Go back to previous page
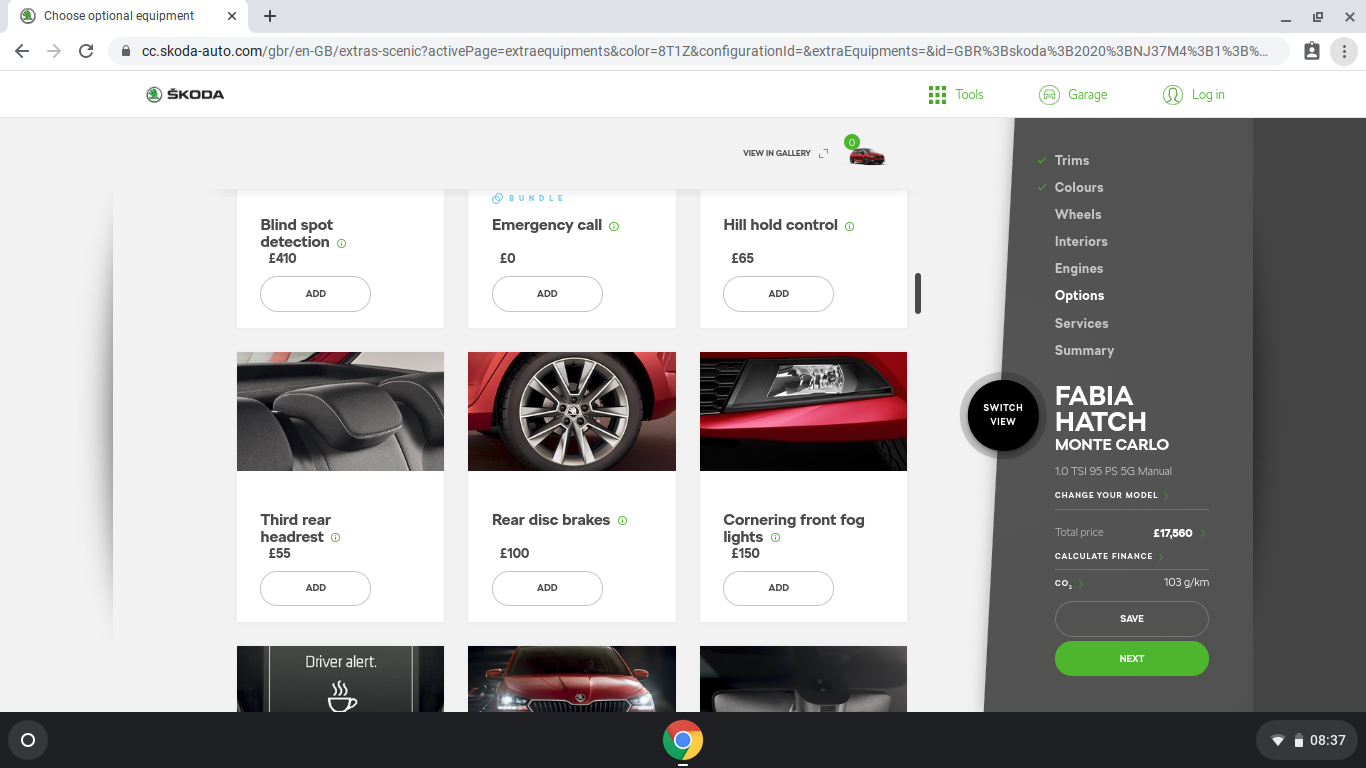The image size is (1366, 768). tap(22, 51)
